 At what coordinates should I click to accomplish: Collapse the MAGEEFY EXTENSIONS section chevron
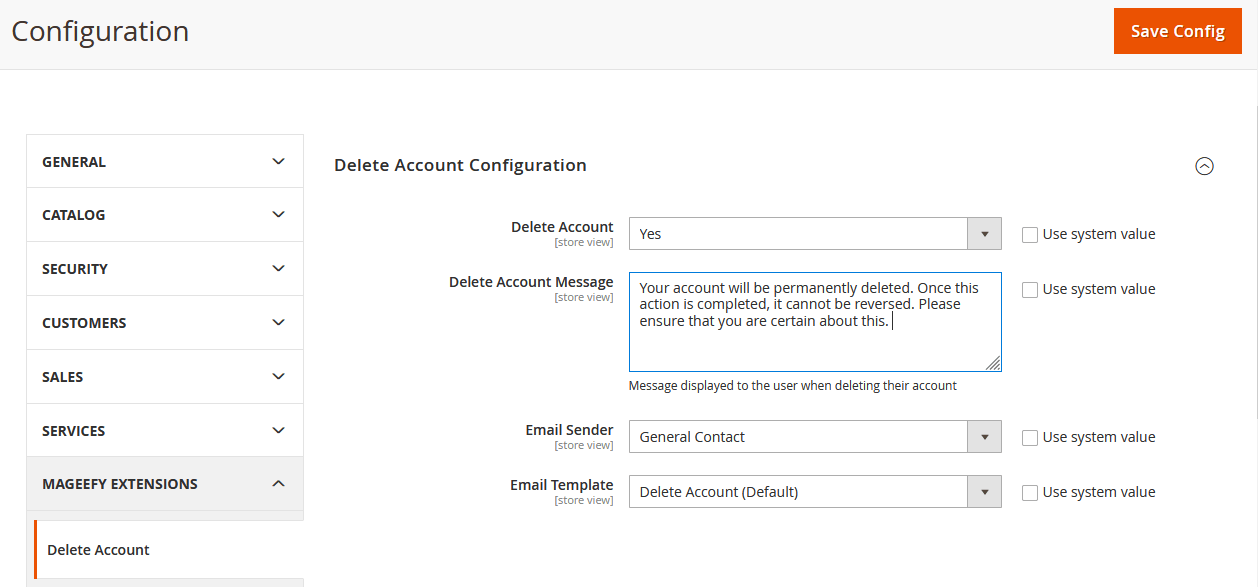(x=279, y=483)
